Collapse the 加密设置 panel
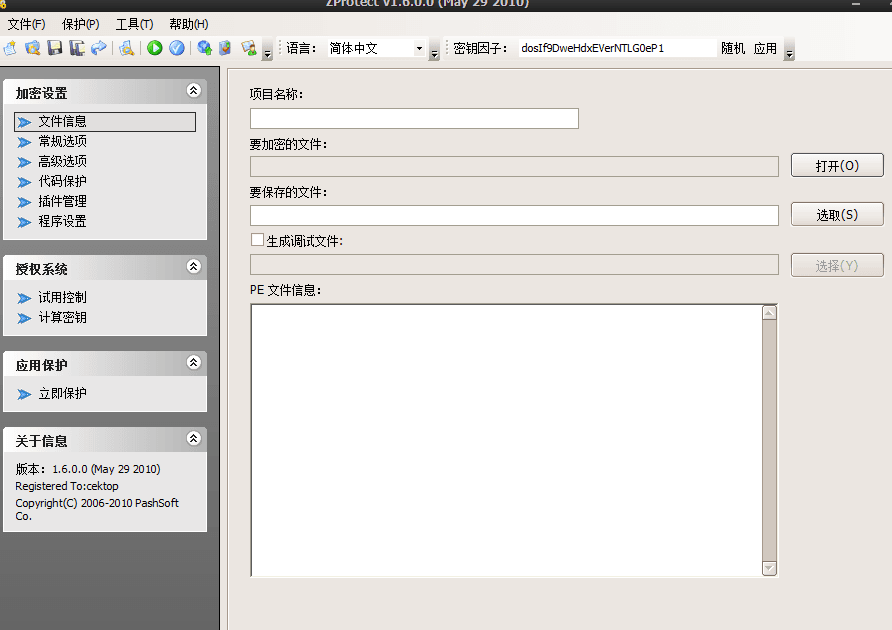 pos(194,91)
